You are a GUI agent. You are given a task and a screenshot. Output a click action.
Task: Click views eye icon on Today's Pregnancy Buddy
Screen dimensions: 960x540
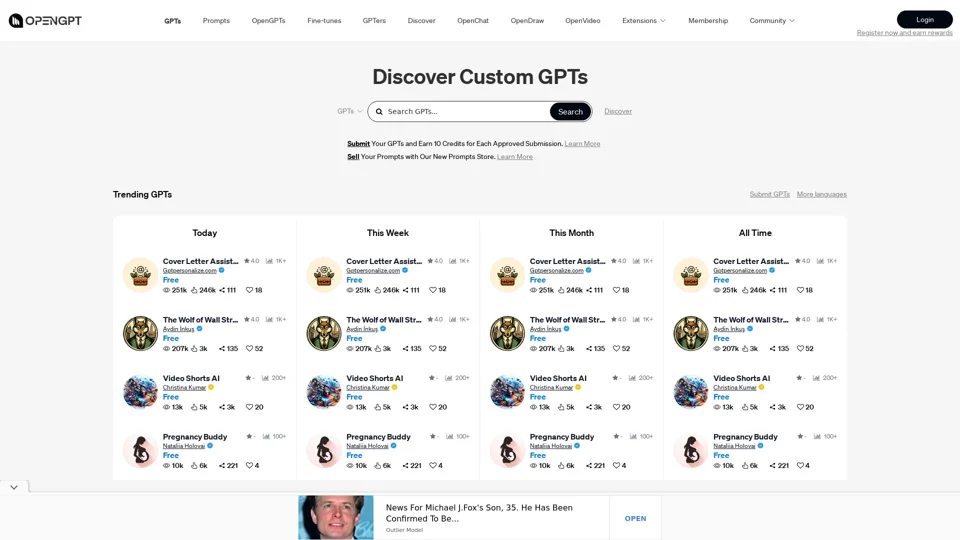[x=167, y=465]
